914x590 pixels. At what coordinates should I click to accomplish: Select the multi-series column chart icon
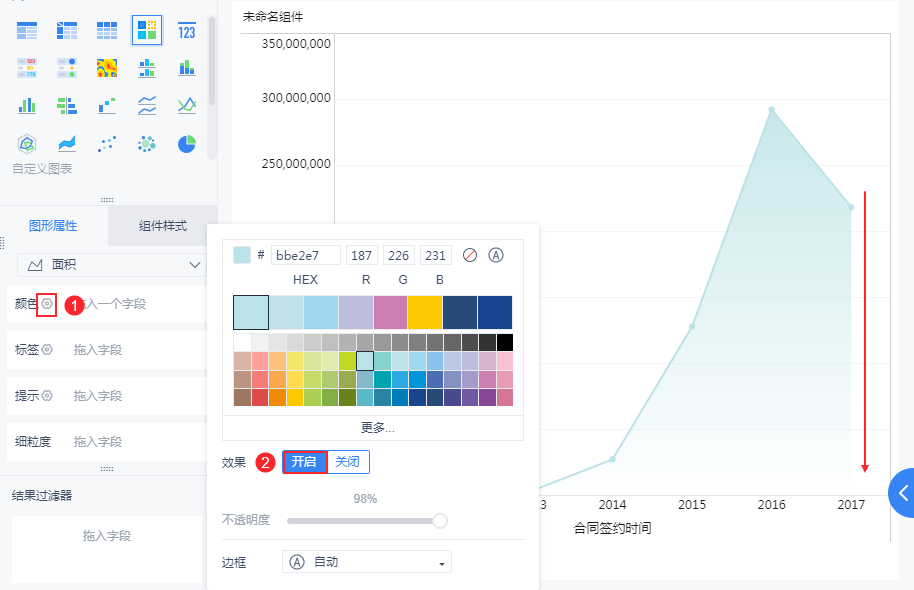[27, 106]
